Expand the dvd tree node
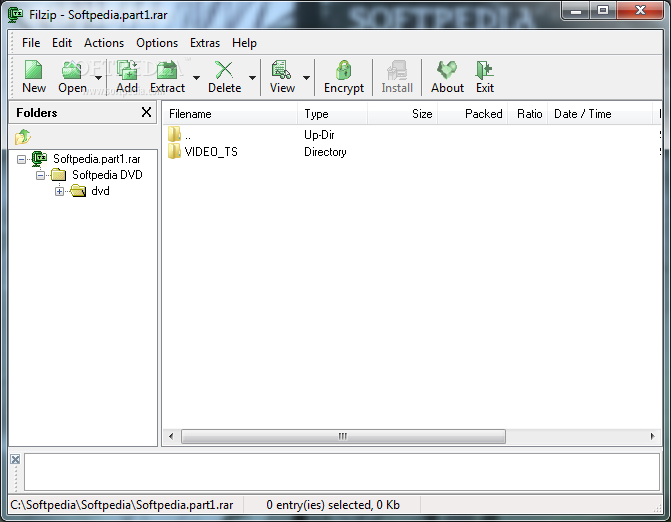671x522 pixels. (x=59, y=191)
